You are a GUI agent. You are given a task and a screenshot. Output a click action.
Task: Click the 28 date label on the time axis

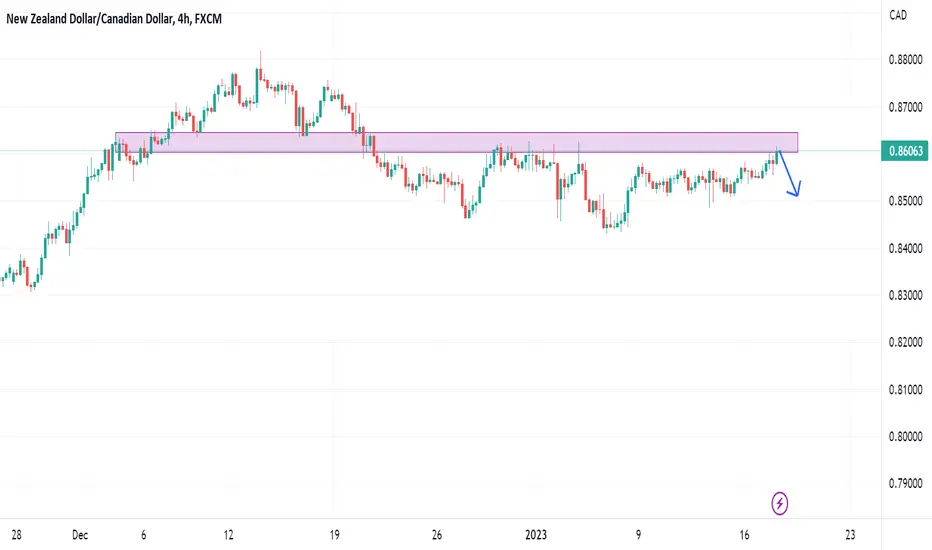(16, 535)
